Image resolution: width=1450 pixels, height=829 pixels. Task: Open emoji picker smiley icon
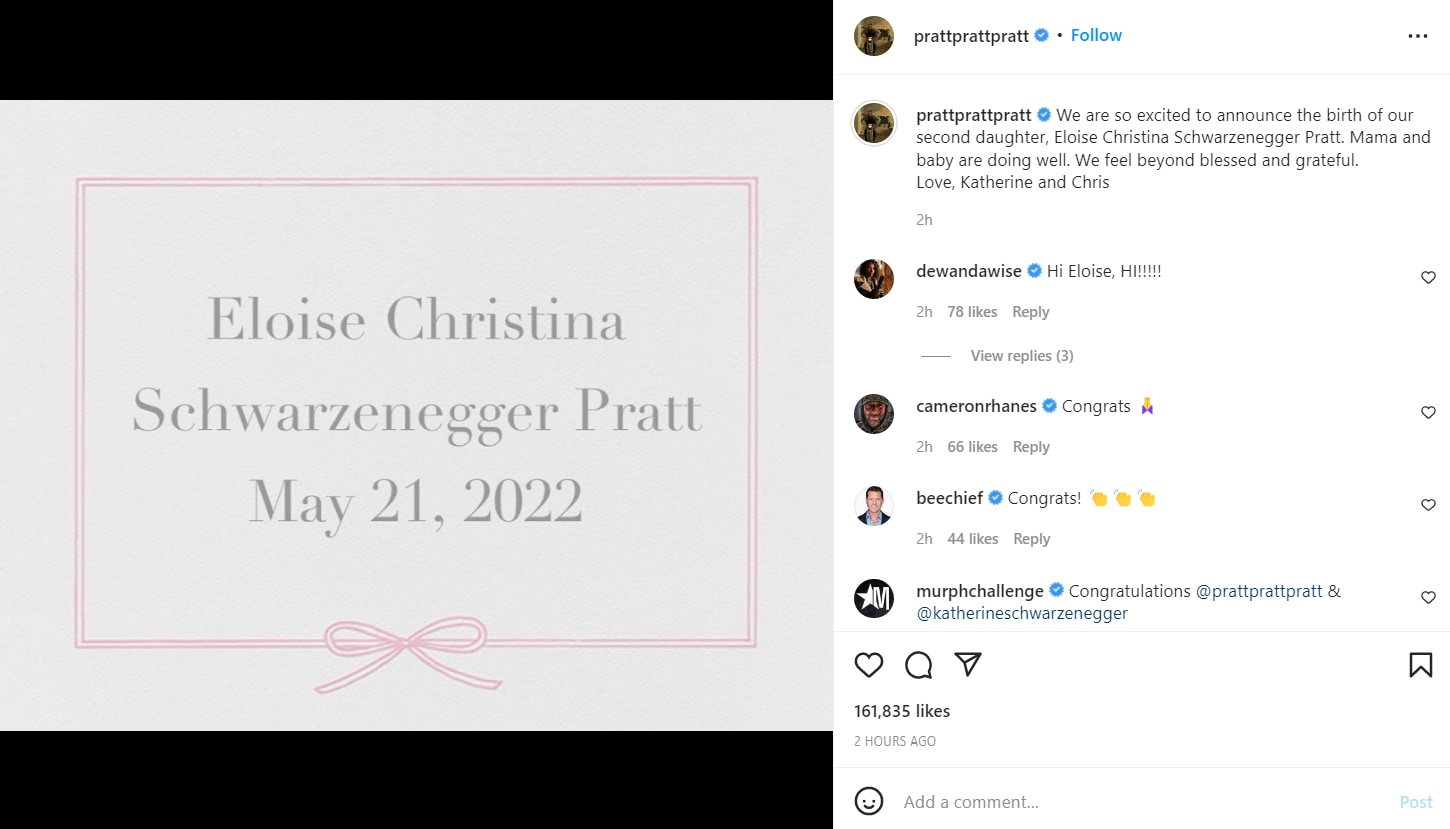pyautogui.click(x=869, y=801)
